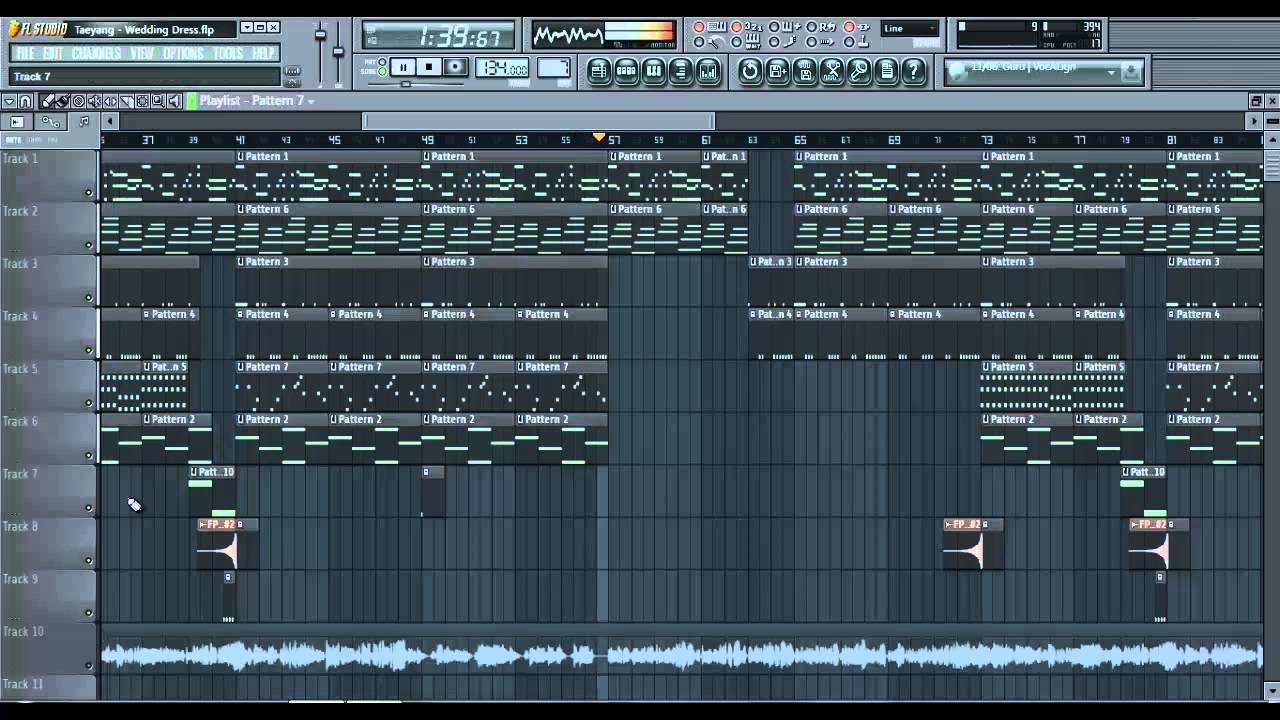
Task: Mute Track 1 using its green dot
Action: 88,193
